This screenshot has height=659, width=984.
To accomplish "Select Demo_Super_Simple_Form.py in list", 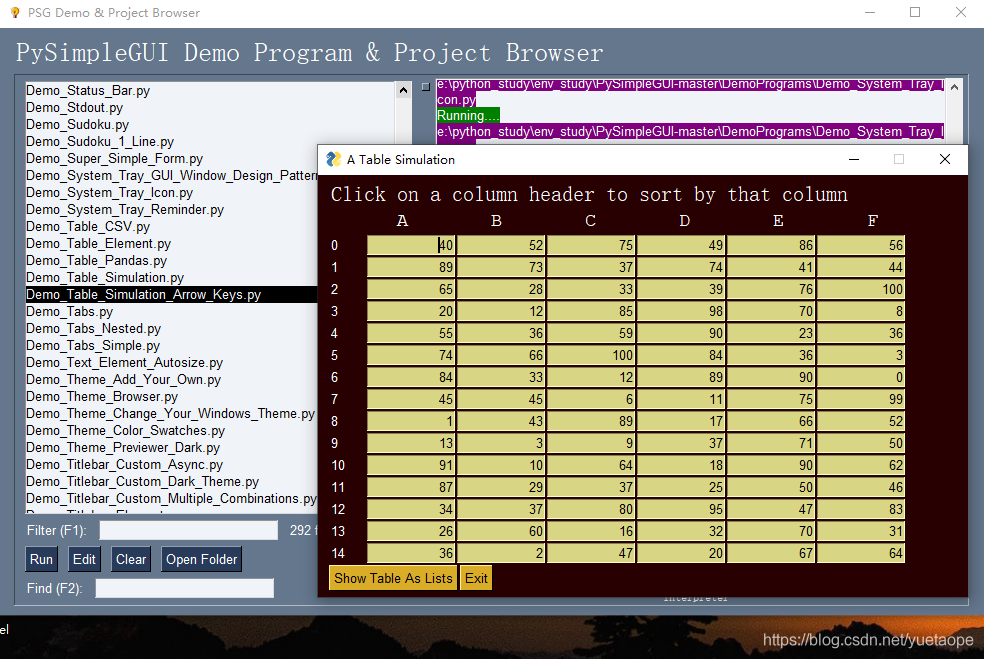I will point(114,158).
